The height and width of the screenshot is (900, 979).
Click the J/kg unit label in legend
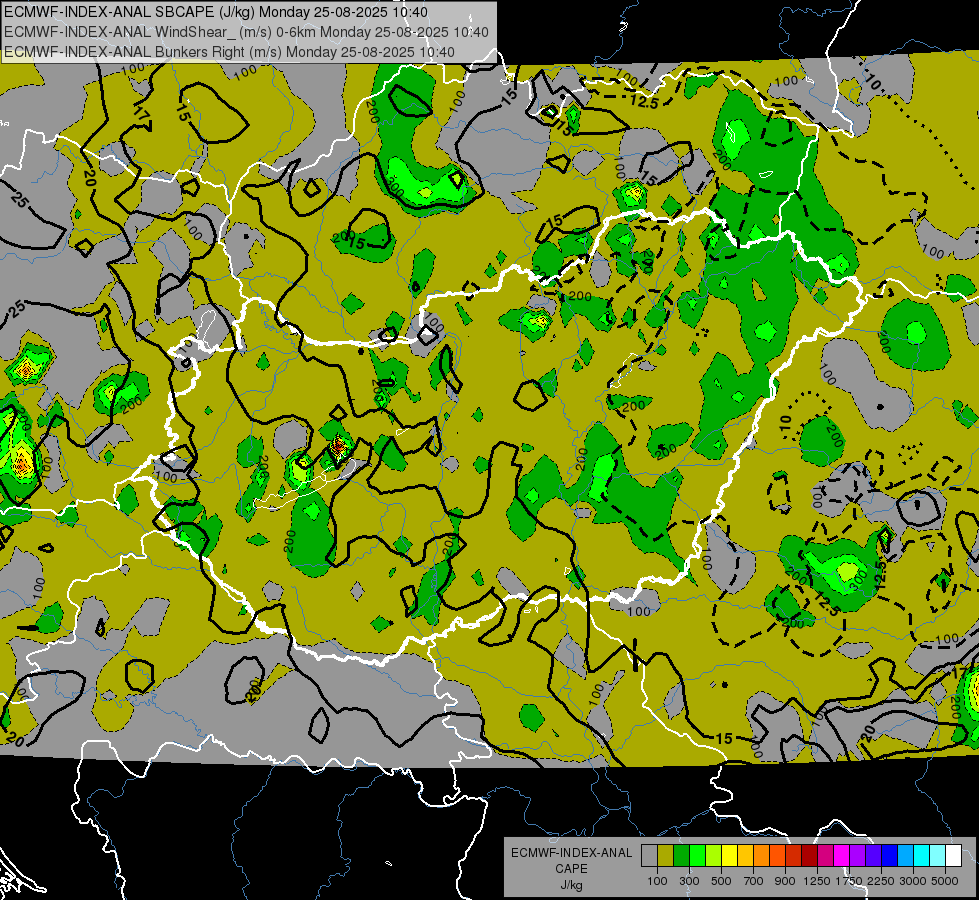(571, 885)
